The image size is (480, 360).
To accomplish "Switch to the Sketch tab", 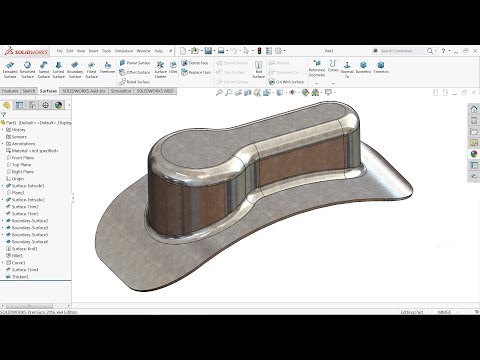I will pos(29,91).
